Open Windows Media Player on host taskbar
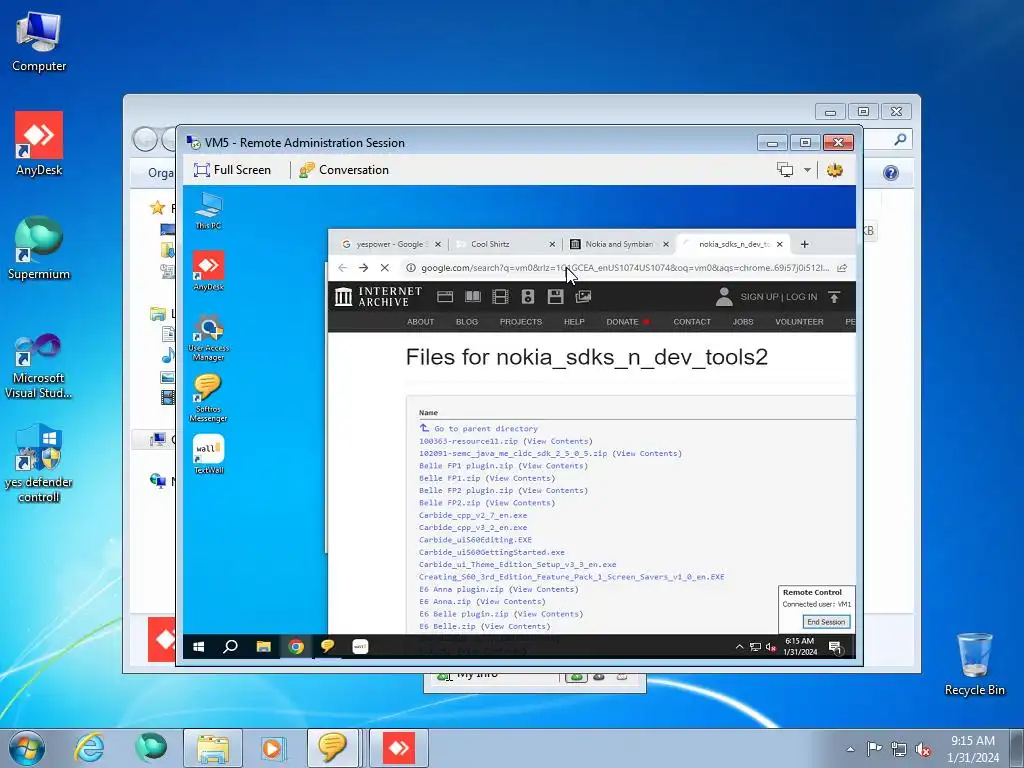The width and height of the screenshot is (1024, 768). pos(273,748)
